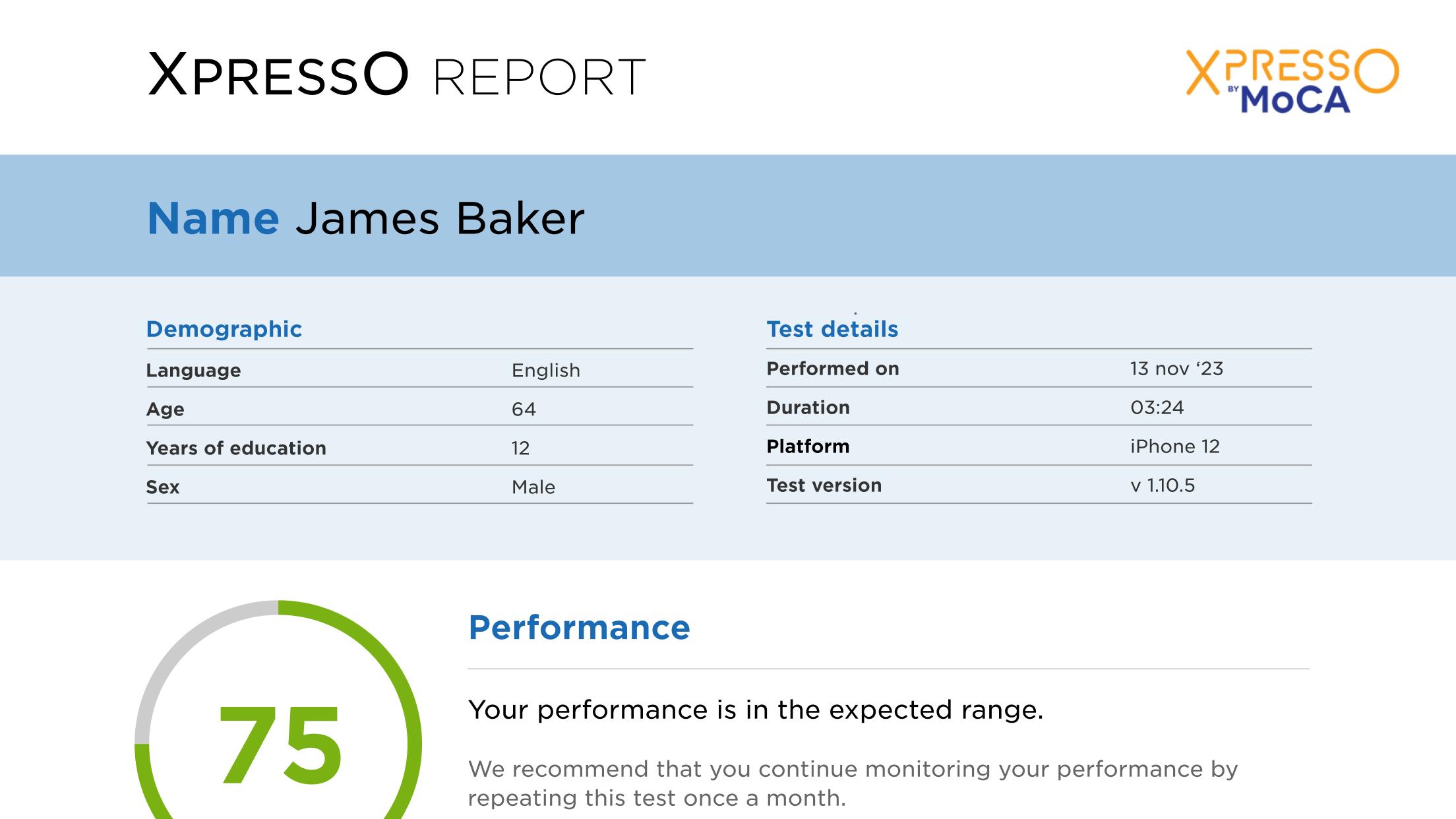This screenshot has height=819, width=1456.
Task: Click the Years of education value 12
Action: pos(520,448)
